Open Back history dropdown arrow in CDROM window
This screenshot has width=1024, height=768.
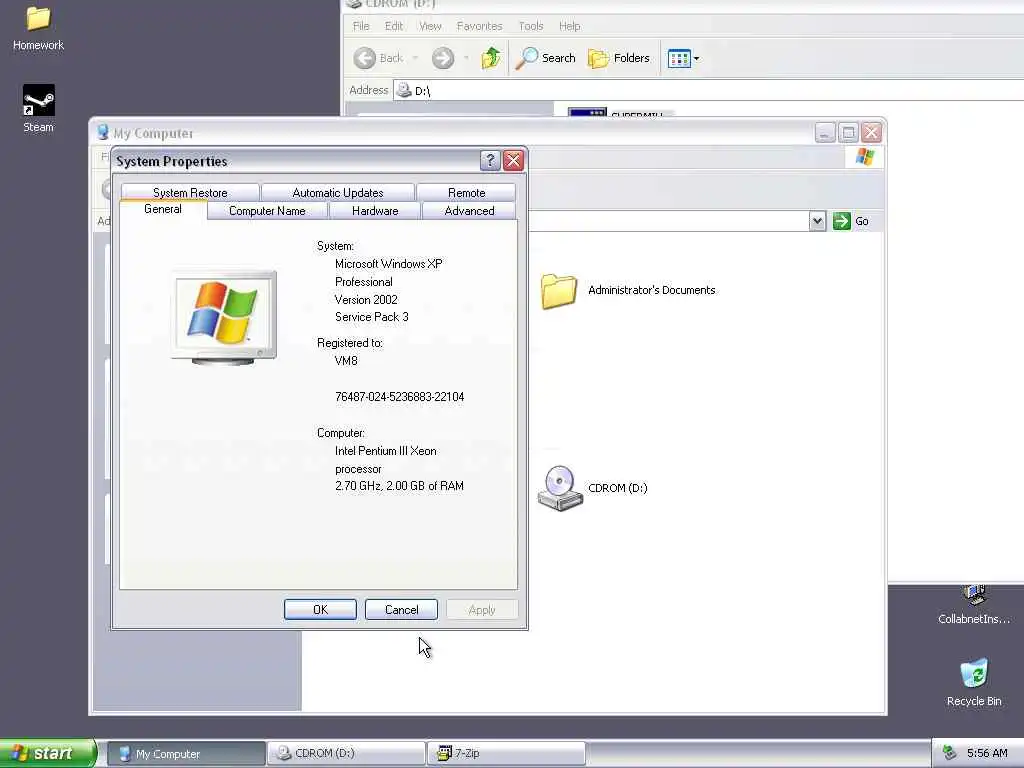pyautogui.click(x=415, y=58)
